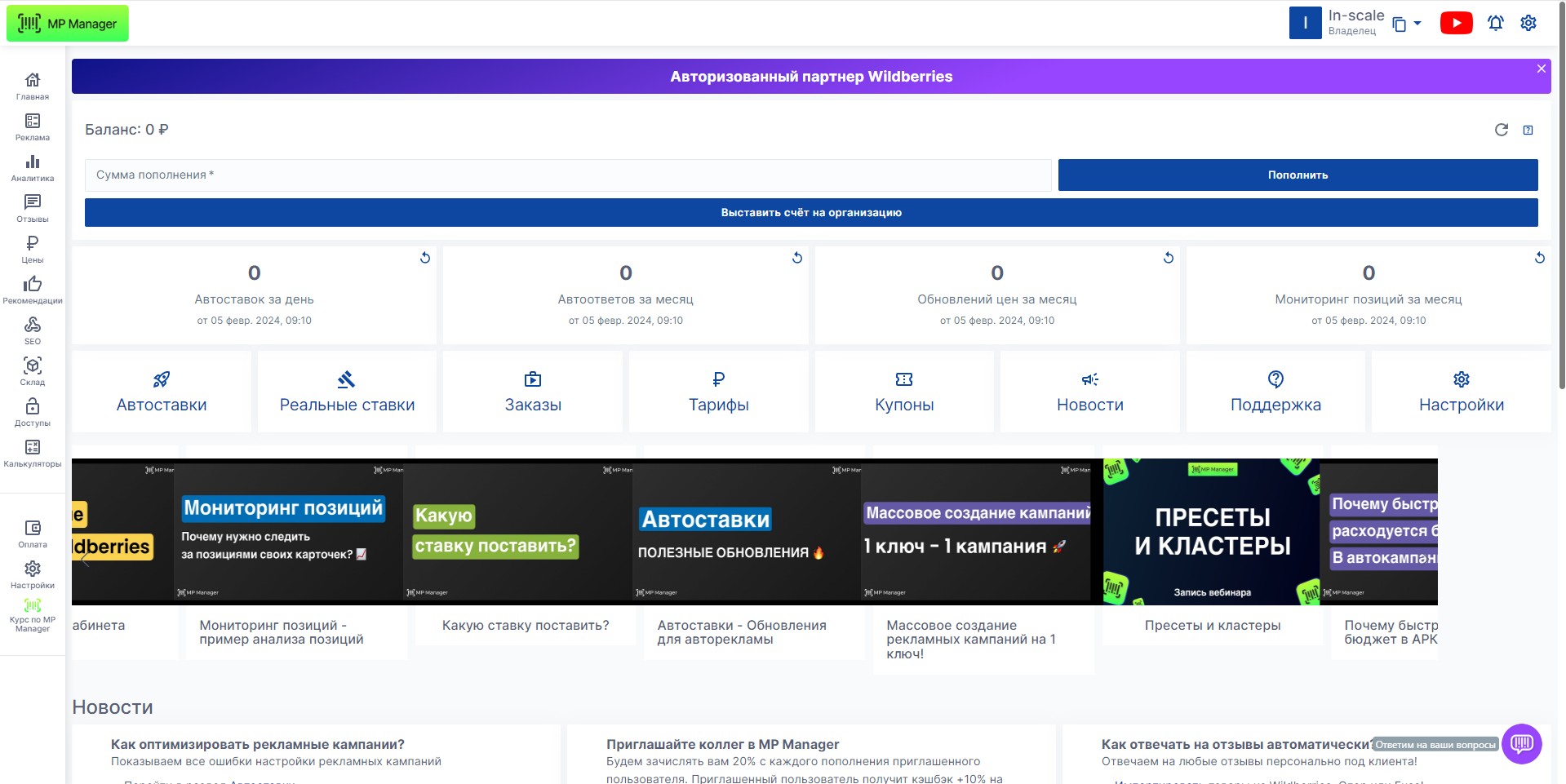The image size is (1566, 784).
Task: Open the Настройки tile
Action: 1462,392
